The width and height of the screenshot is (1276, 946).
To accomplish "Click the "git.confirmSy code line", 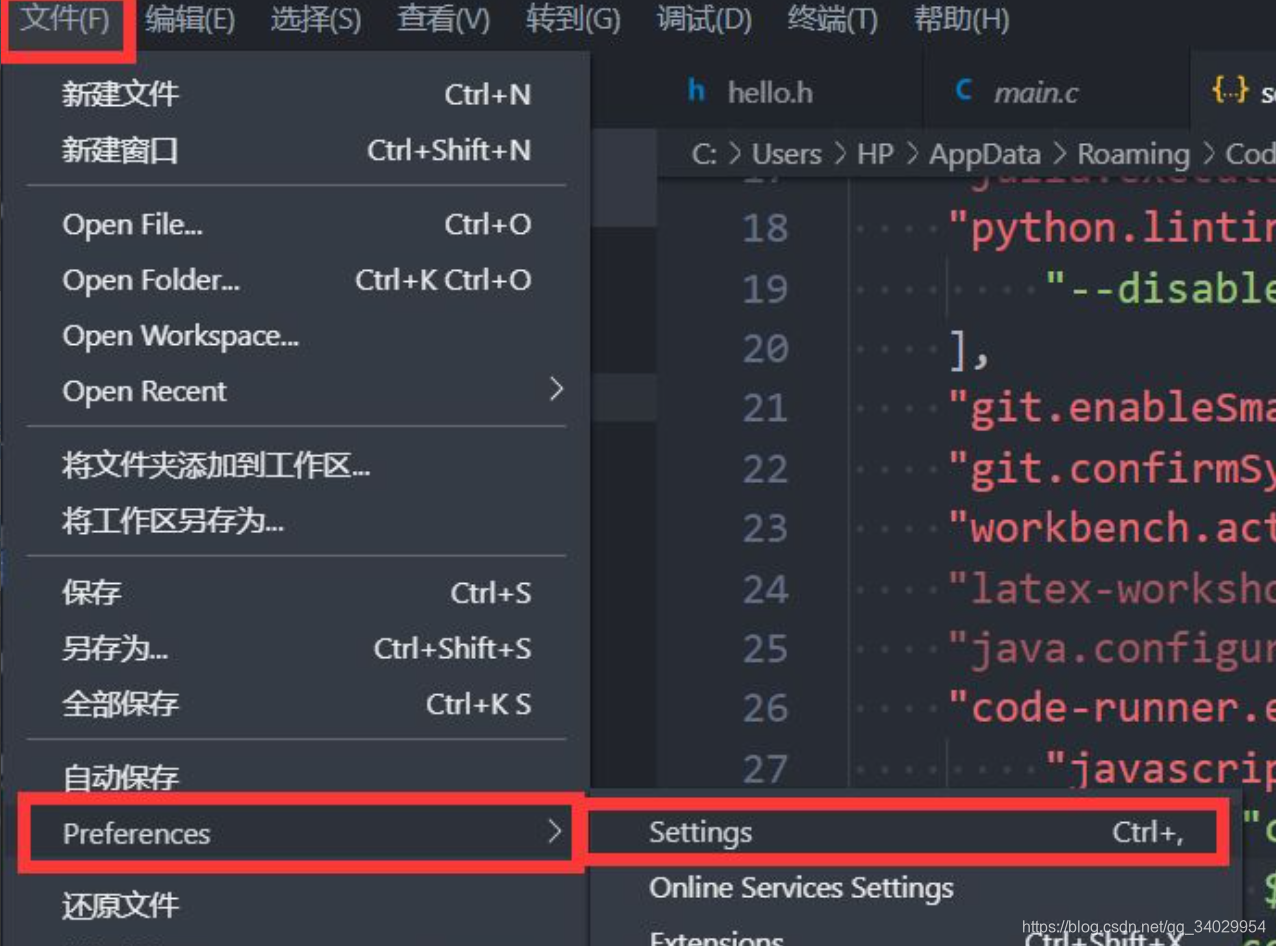I will coord(1111,469).
